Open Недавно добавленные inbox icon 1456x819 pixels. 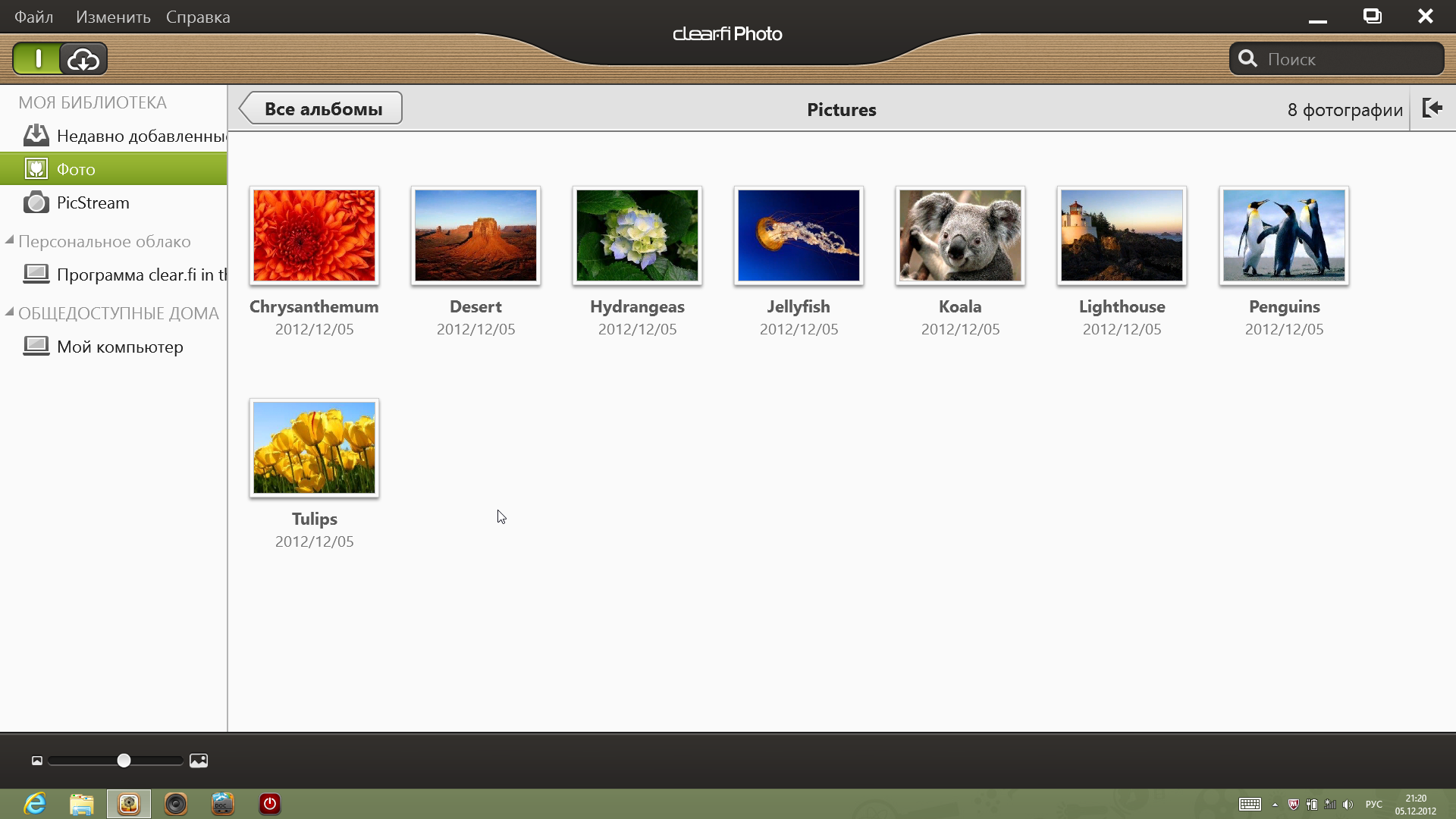[x=36, y=136]
